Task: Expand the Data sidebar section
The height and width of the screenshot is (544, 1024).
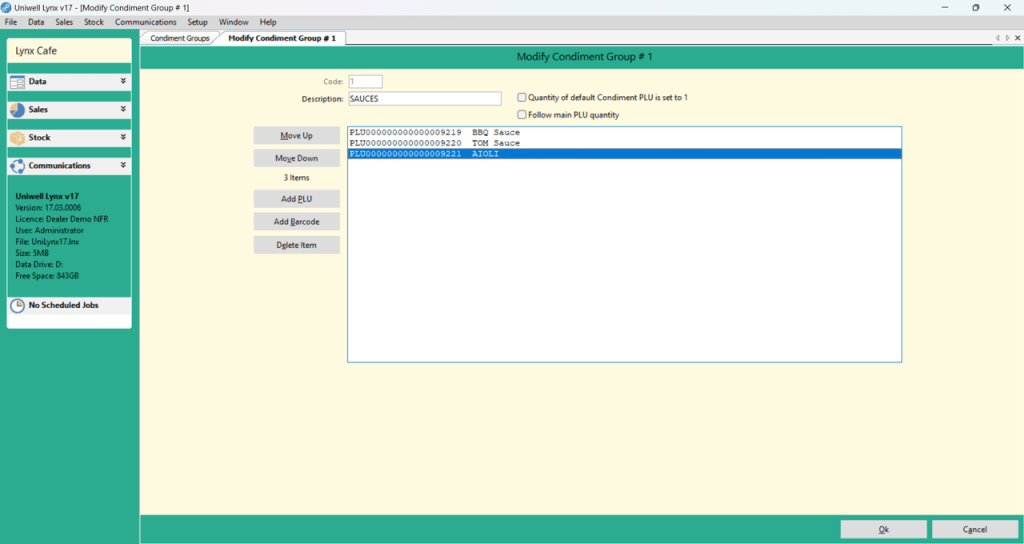Action: point(123,81)
